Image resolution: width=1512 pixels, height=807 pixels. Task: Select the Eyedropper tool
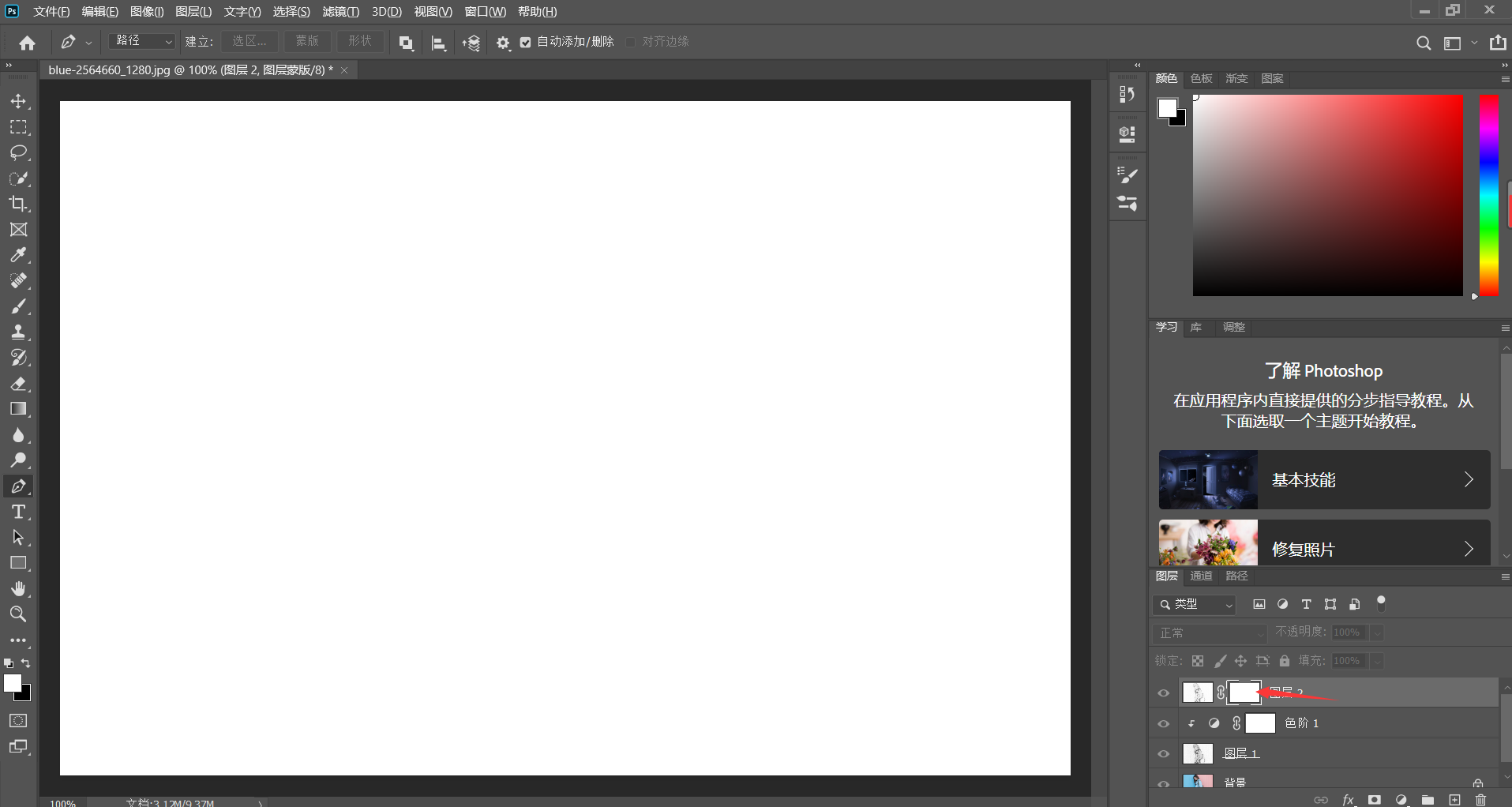[18, 255]
